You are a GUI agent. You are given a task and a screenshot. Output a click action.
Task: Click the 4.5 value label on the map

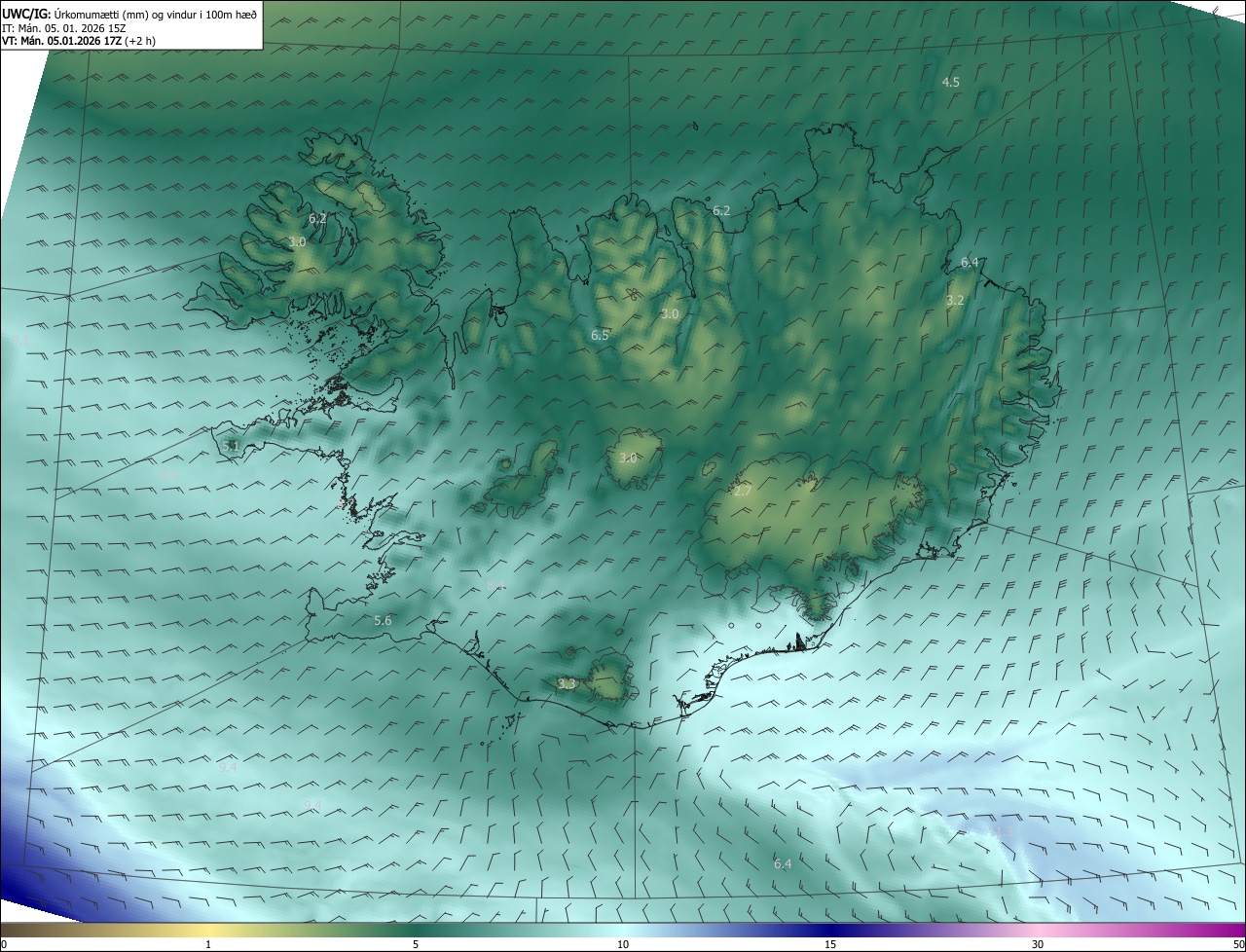pyautogui.click(x=951, y=83)
